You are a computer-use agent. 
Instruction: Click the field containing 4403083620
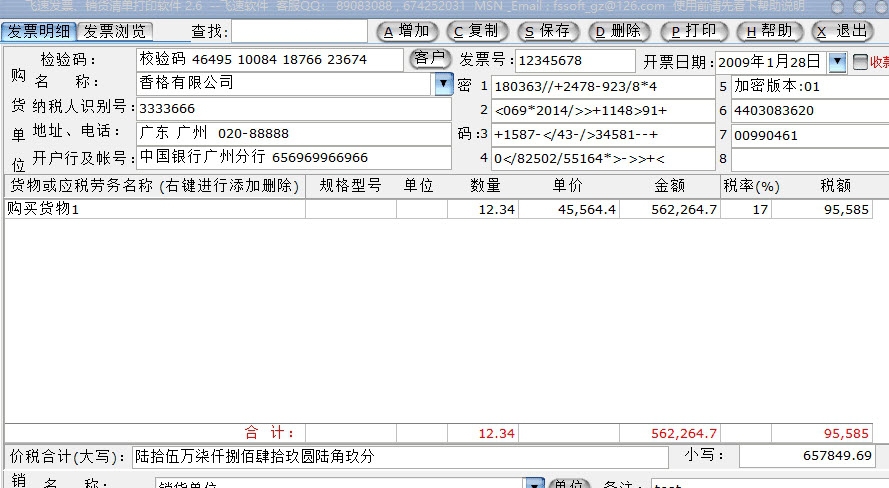810,111
